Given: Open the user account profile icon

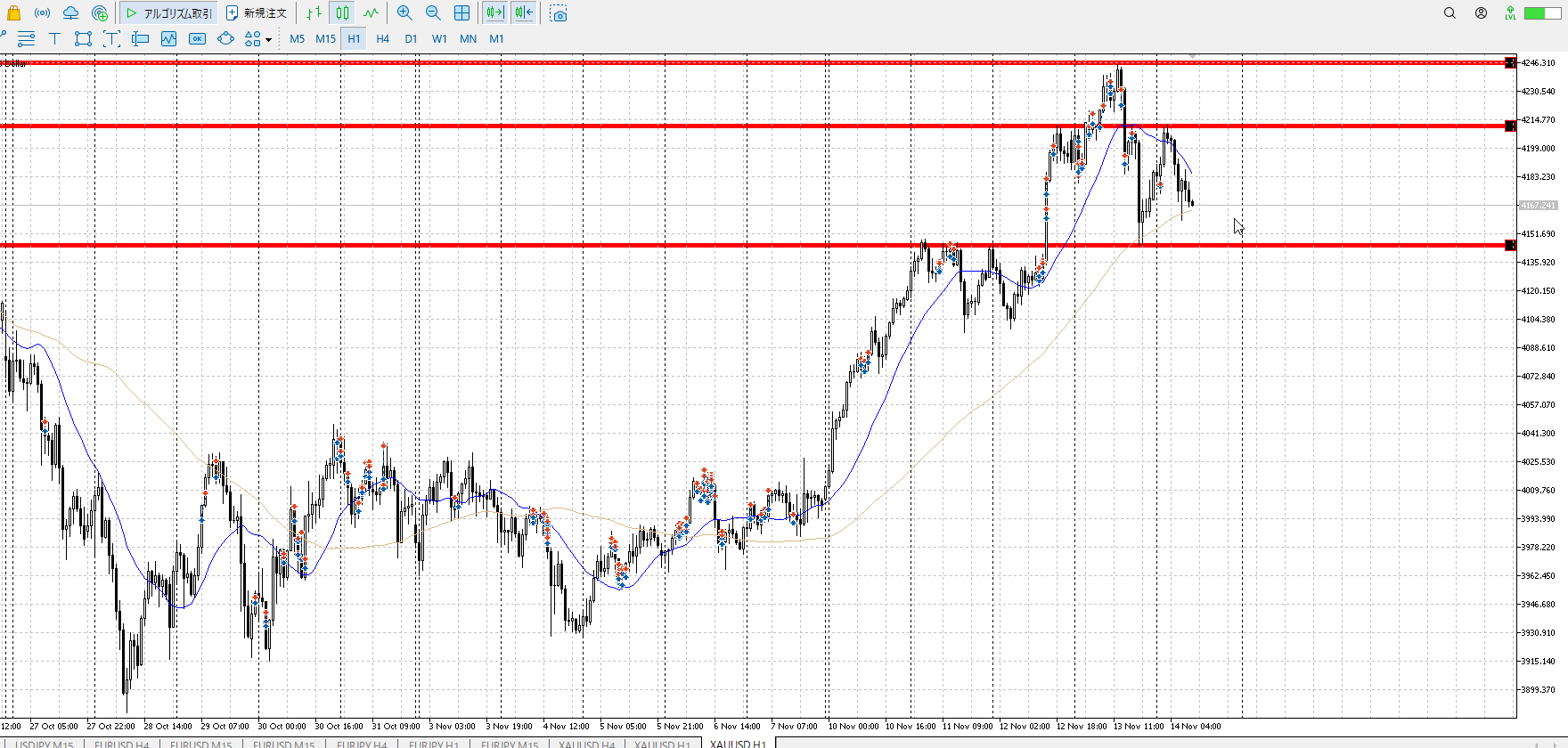Looking at the screenshot, I should tap(1481, 13).
